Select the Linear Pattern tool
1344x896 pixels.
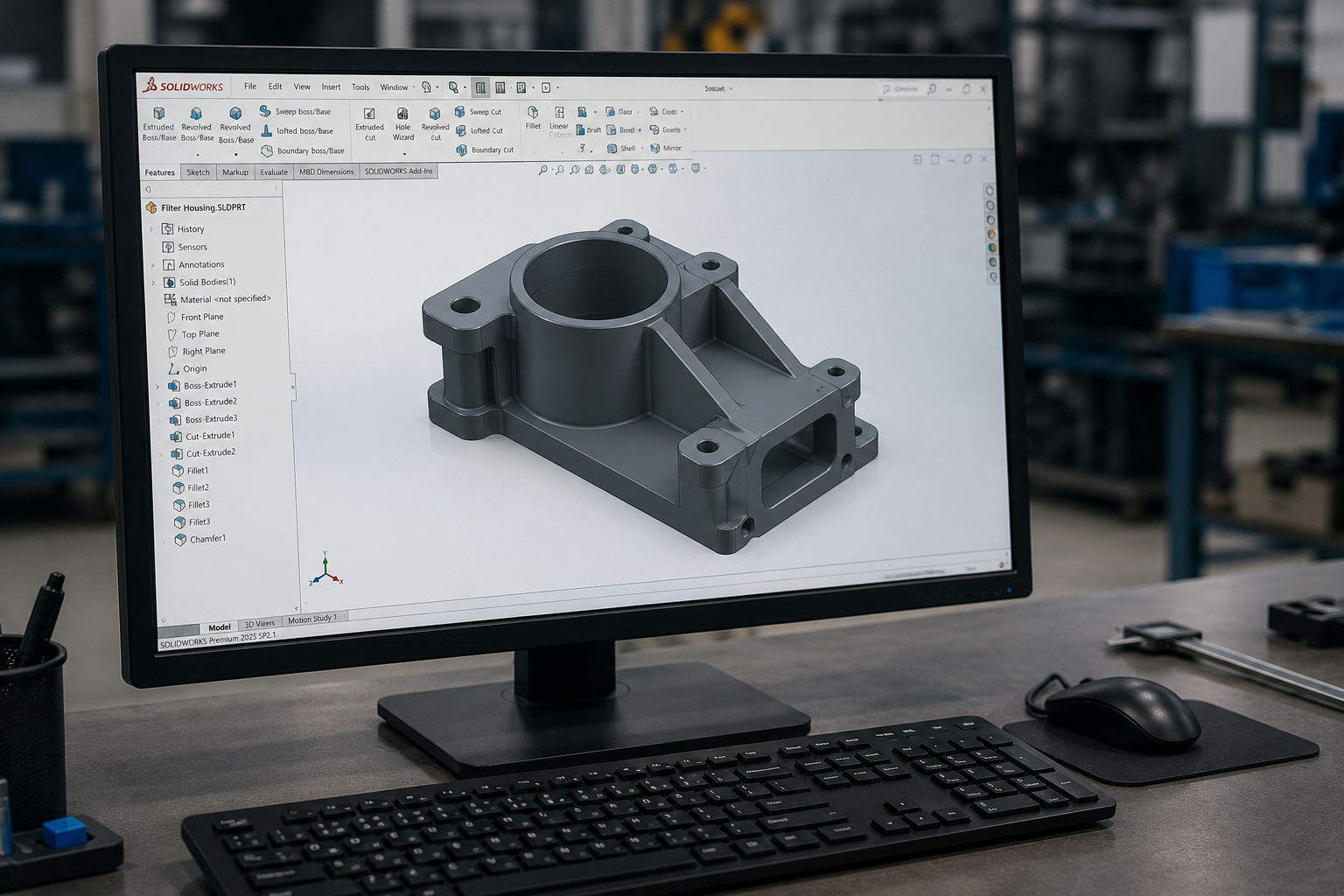(559, 121)
